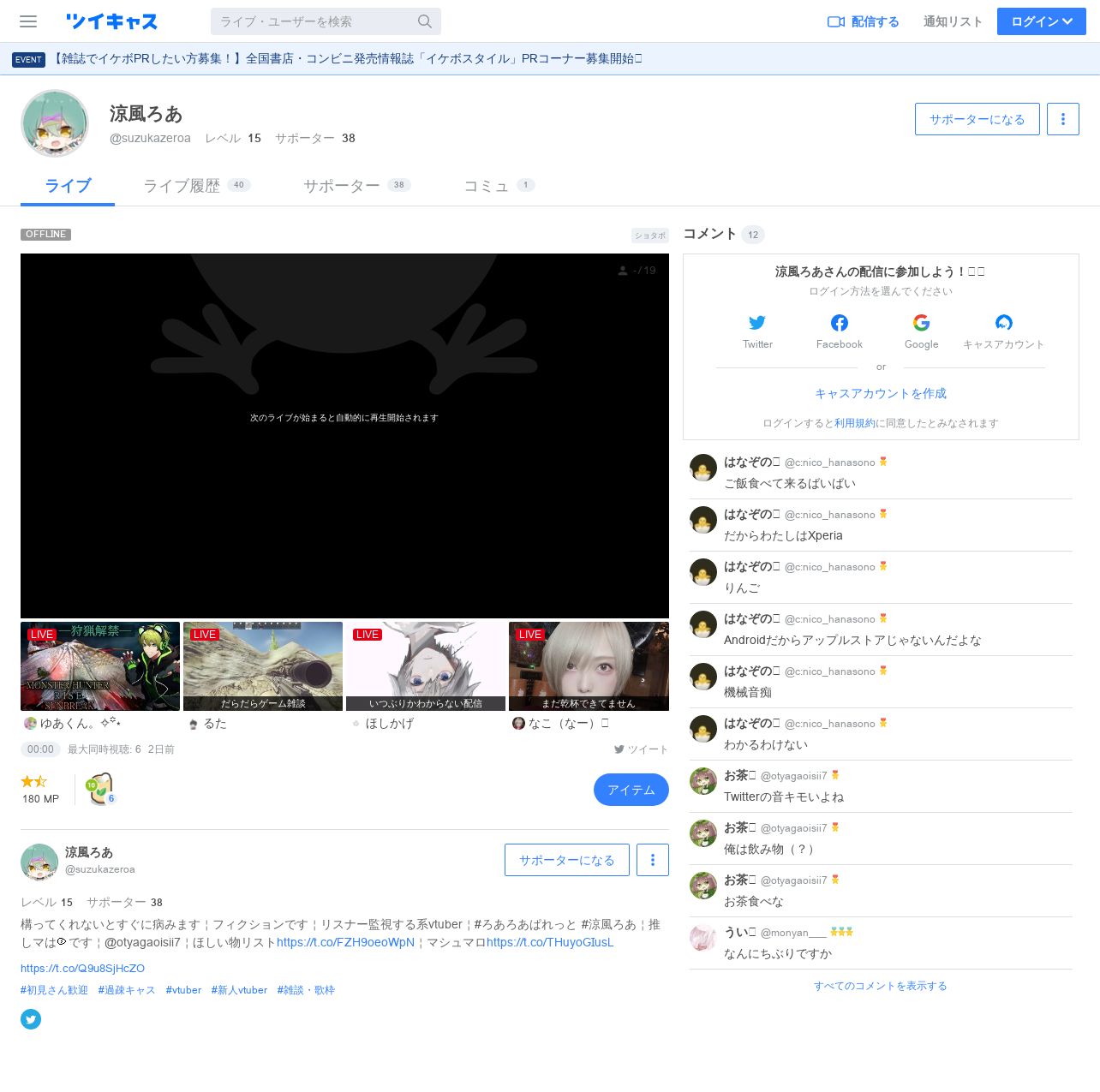Click avatar on Androidだから comment

coord(703,624)
